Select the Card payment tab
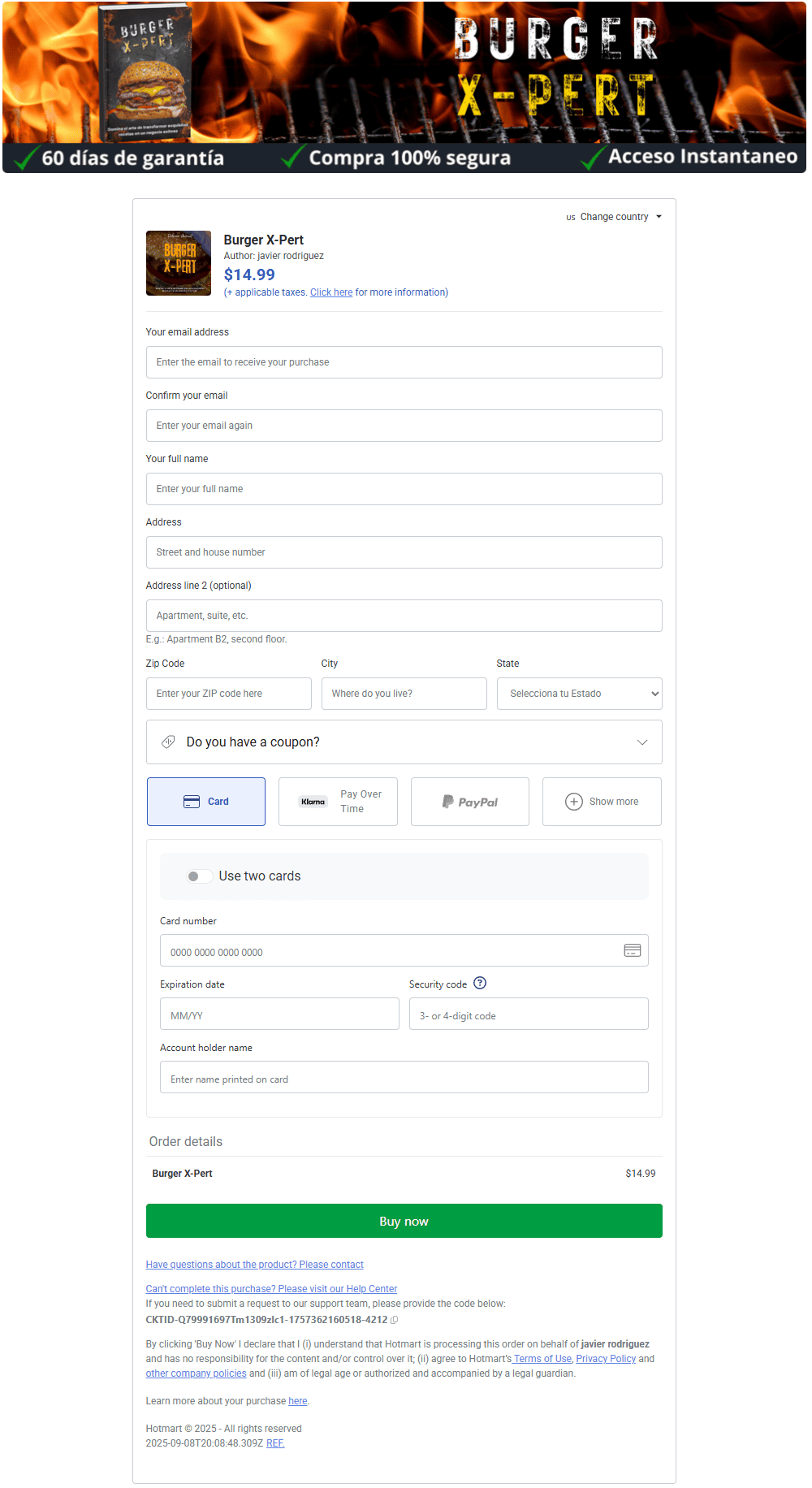 pyautogui.click(x=206, y=802)
